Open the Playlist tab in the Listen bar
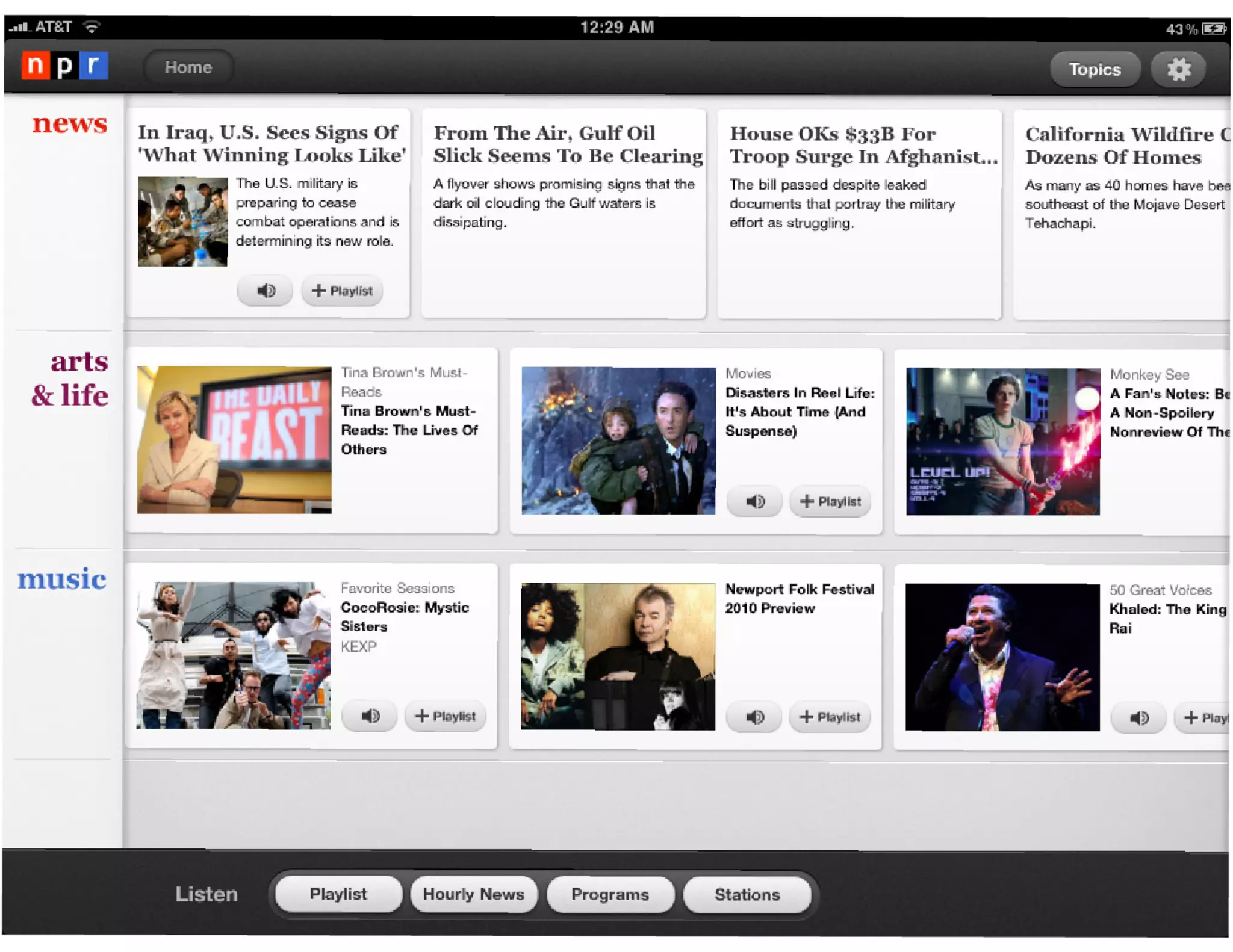The width and height of the screenshot is (1233, 952). click(338, 894)
